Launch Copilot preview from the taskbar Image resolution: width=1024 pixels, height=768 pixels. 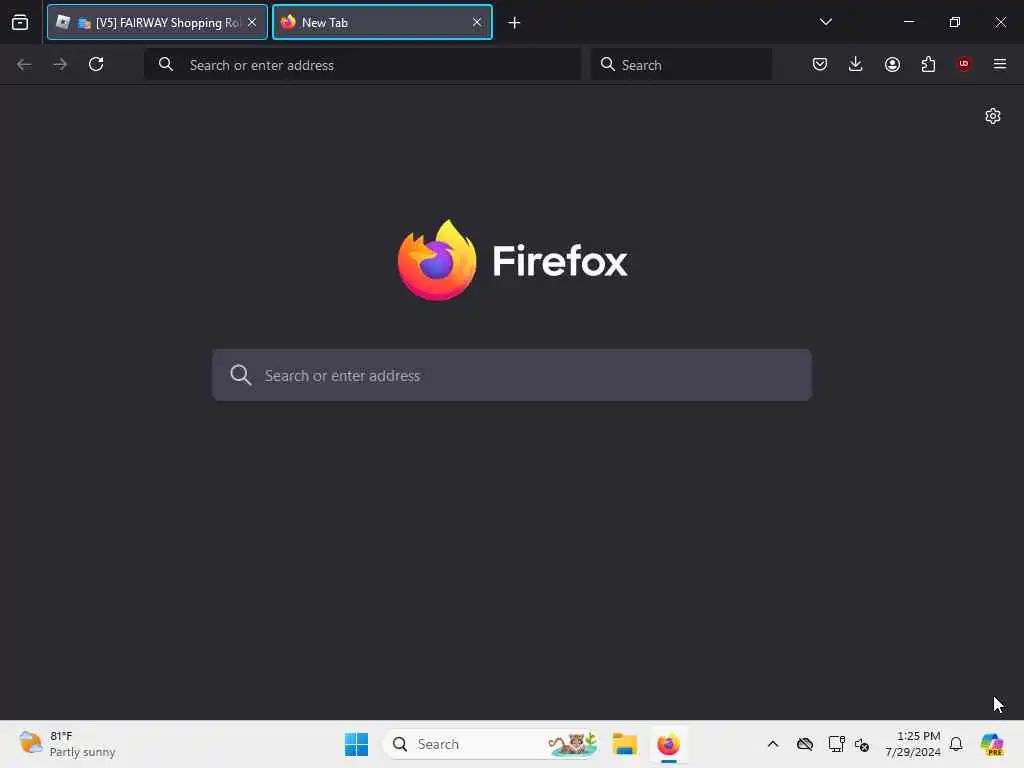992,744
